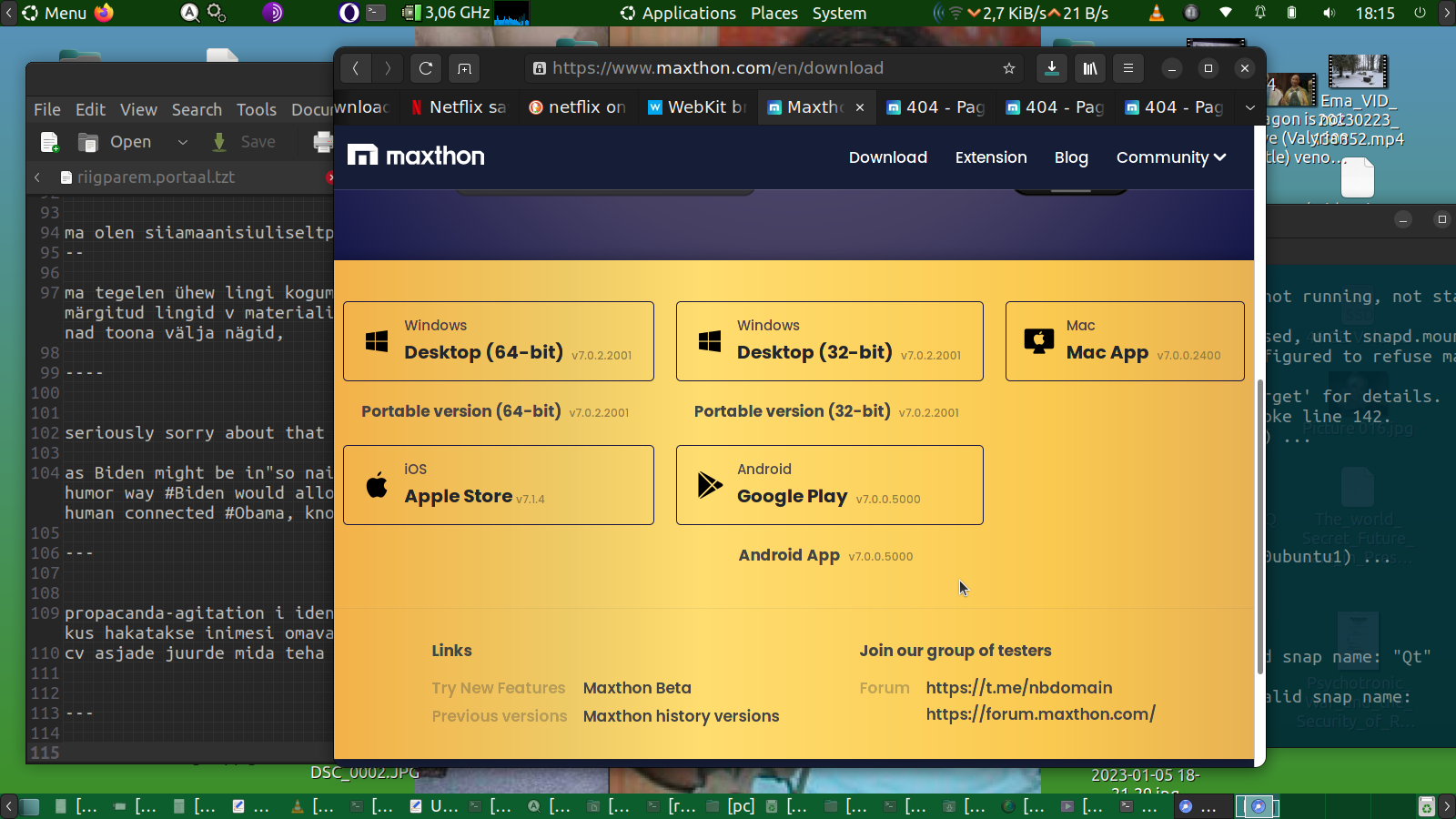
Task: Switch to the 'Netflix sa' browser tab
Action: coord(459,107)
